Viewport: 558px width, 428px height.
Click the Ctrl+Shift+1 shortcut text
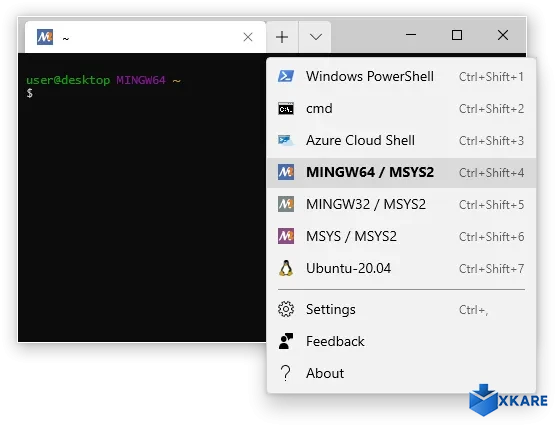[x=491, y=77]
